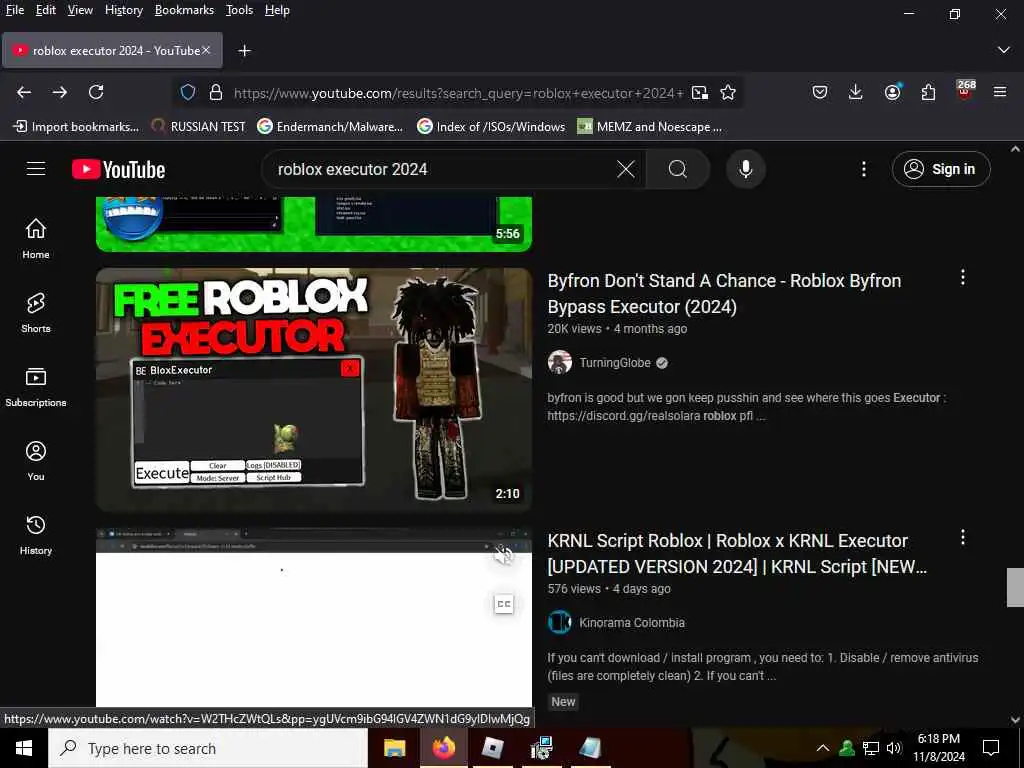The height and width of the screenshot is (768, 1024).
Task: Open File Explorer from the taskbar
Action: point(394,748)
